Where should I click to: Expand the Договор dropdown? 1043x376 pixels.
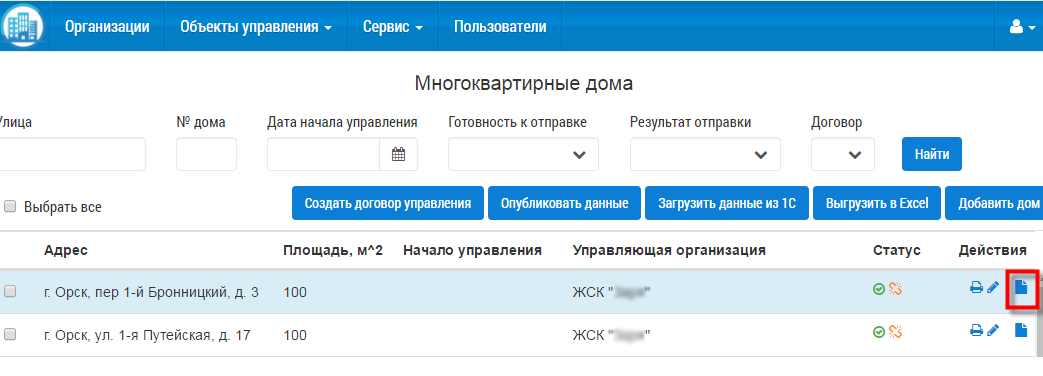(x=843, y=154)
